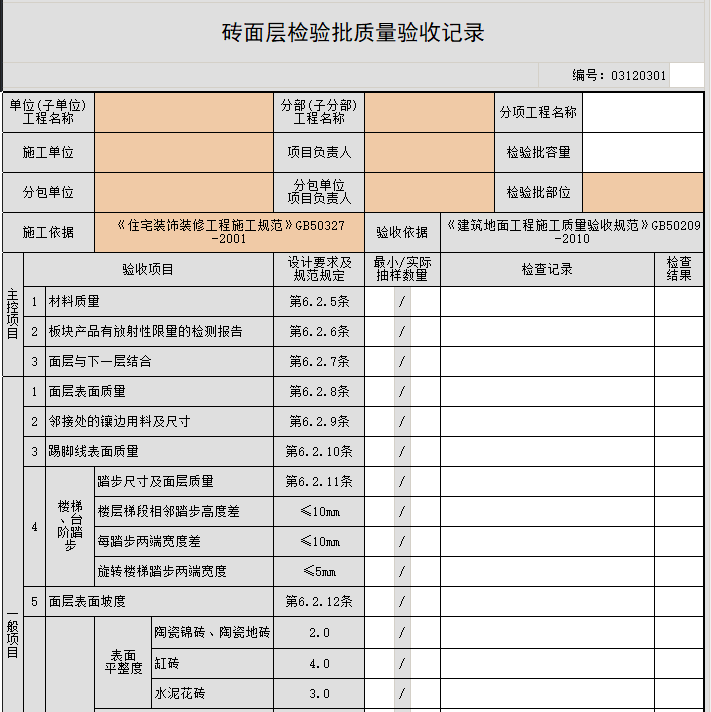Select the 每踏步两端宽度差 cell
711x712 pixels.
pyautogui.click(x=184, y=541)
